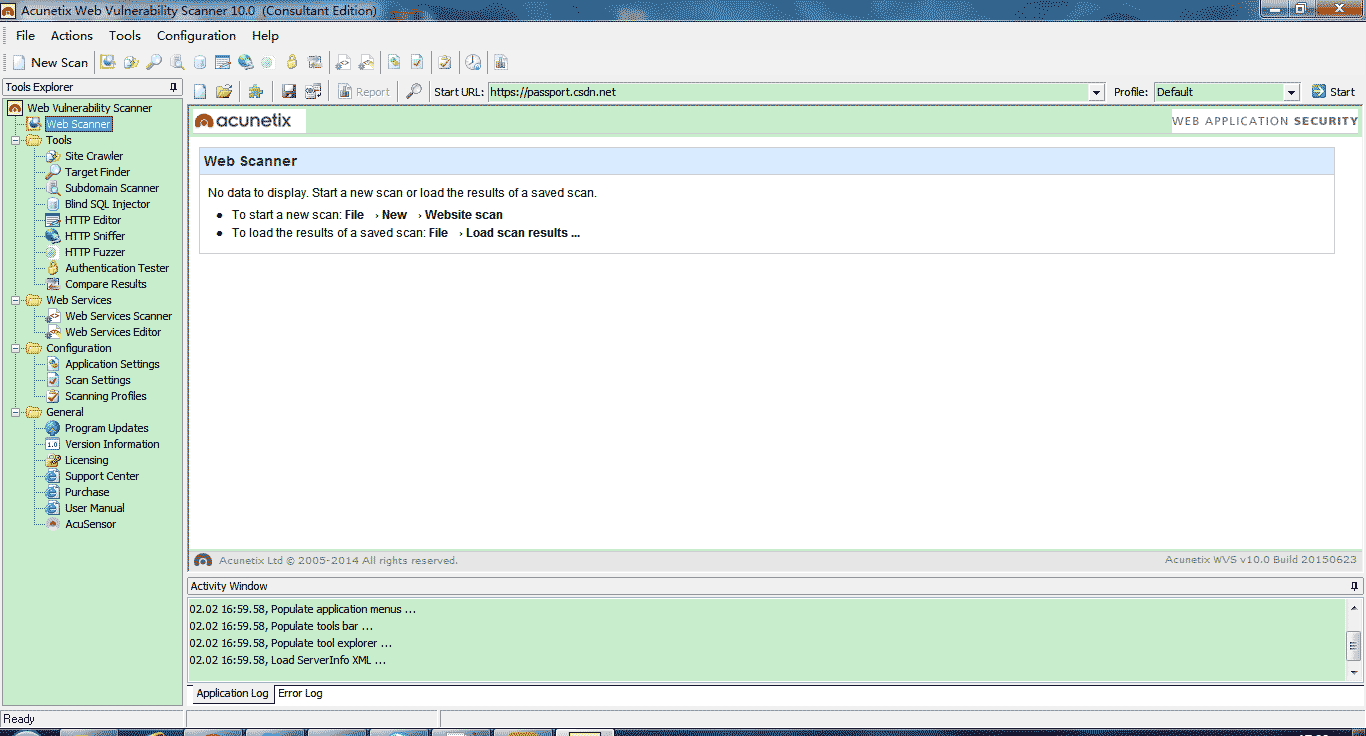Screen dimensions: 1366x736
Task: Click the Web Scanner icon in top toolbar
Action: click(x=108, y=62)
